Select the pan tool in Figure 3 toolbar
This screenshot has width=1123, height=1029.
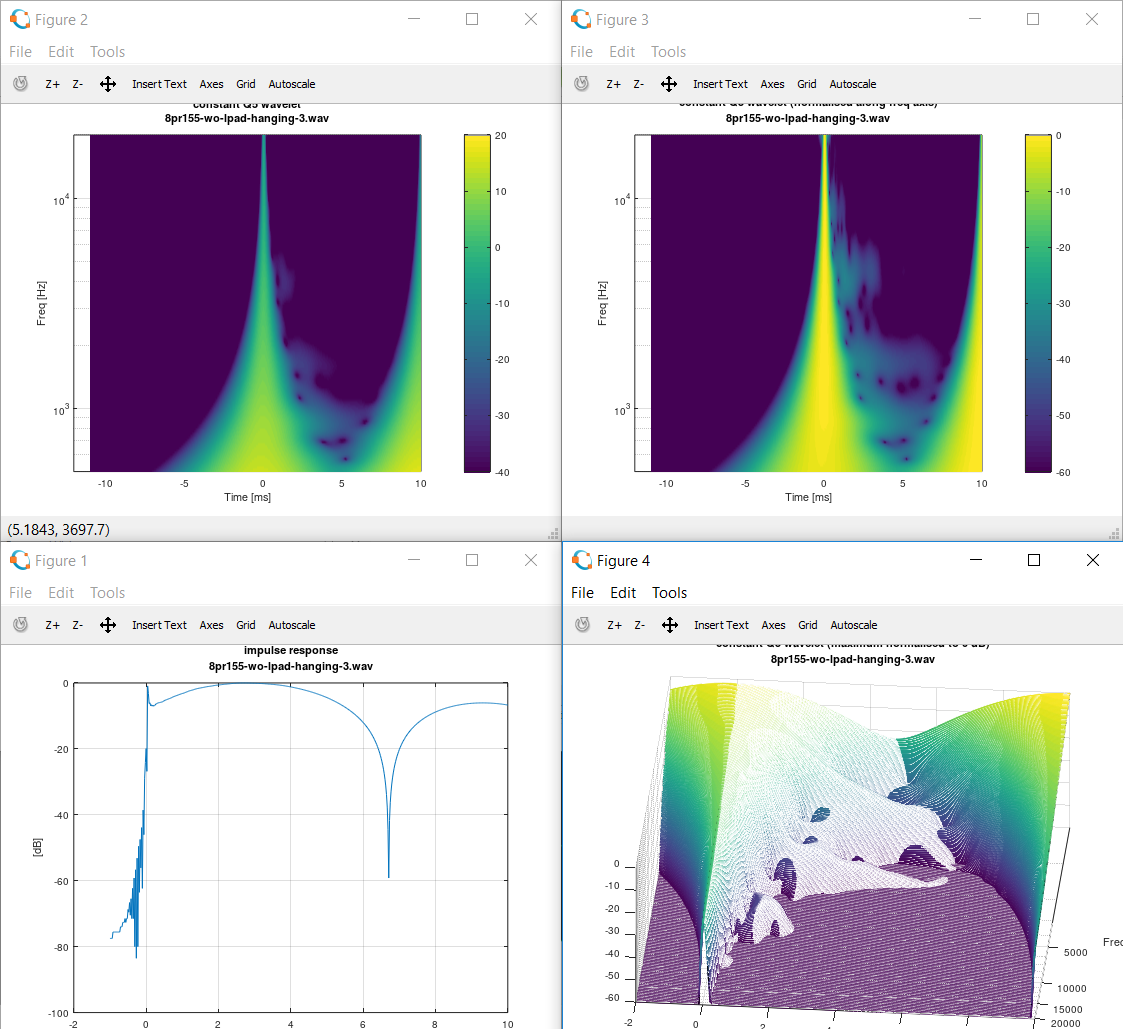click(668, 84)
